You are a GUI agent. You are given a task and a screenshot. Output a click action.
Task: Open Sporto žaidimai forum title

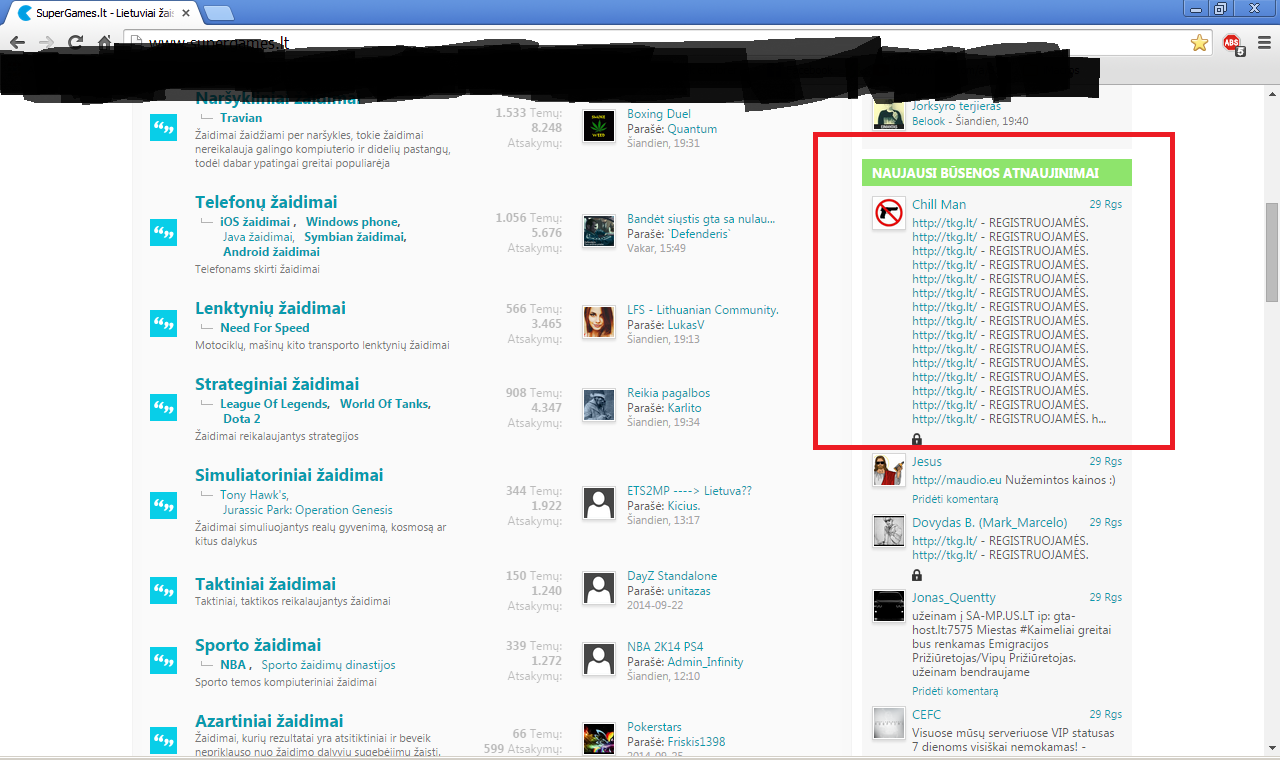tap(258, 645)
